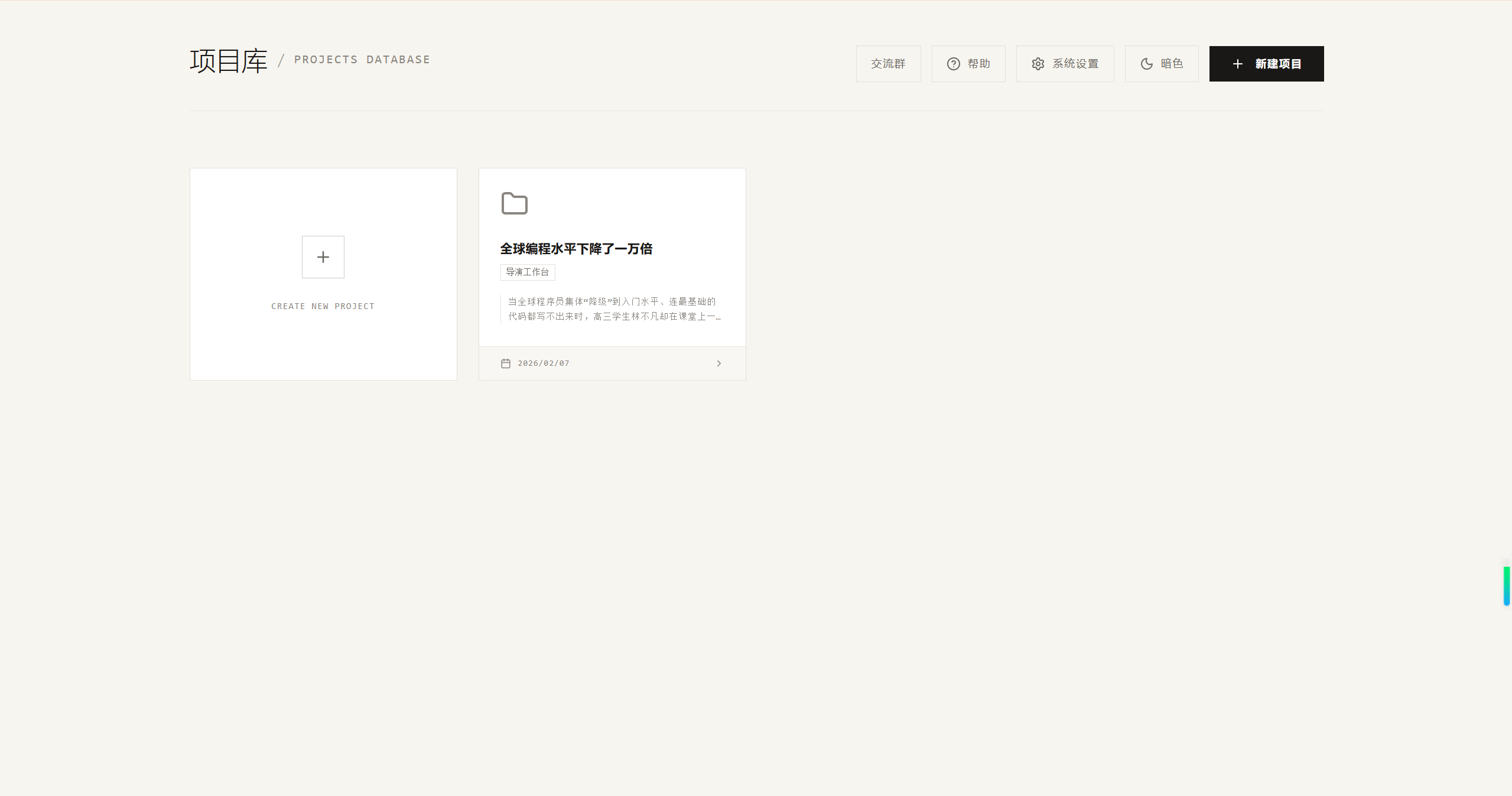Image resolution: width=1512 pixels, height=796 pixels.
Task: Open the 交流群 community group
Action: [x=888, y=64]
